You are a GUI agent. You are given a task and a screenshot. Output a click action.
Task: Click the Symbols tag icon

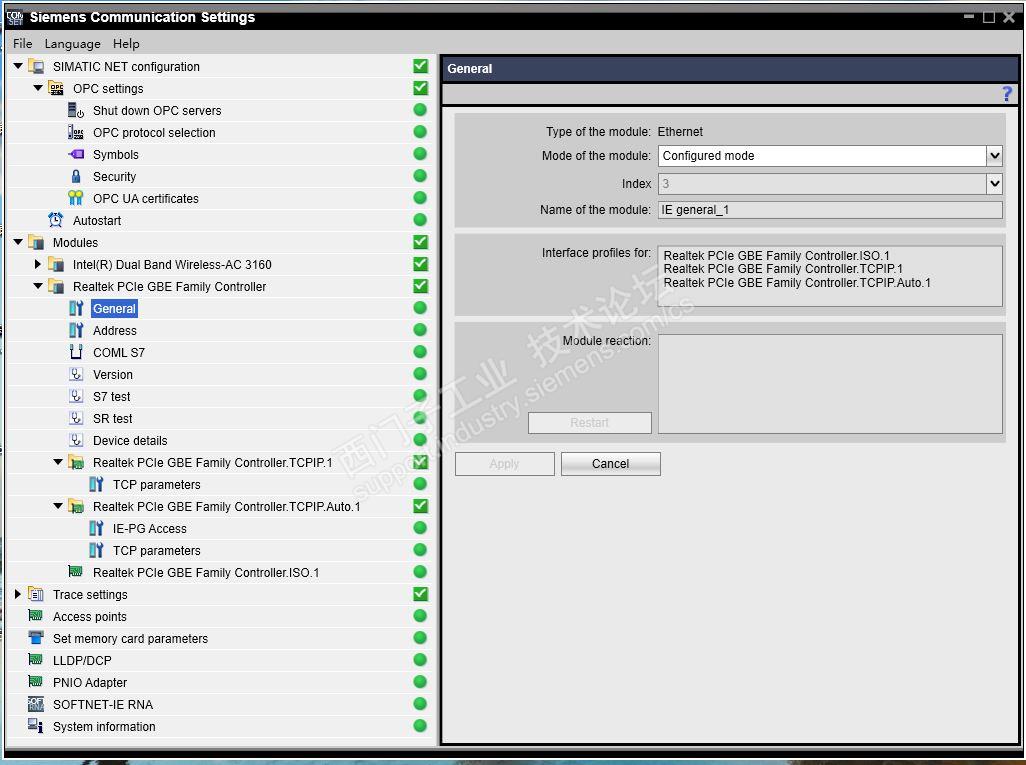tap(76, 154)
